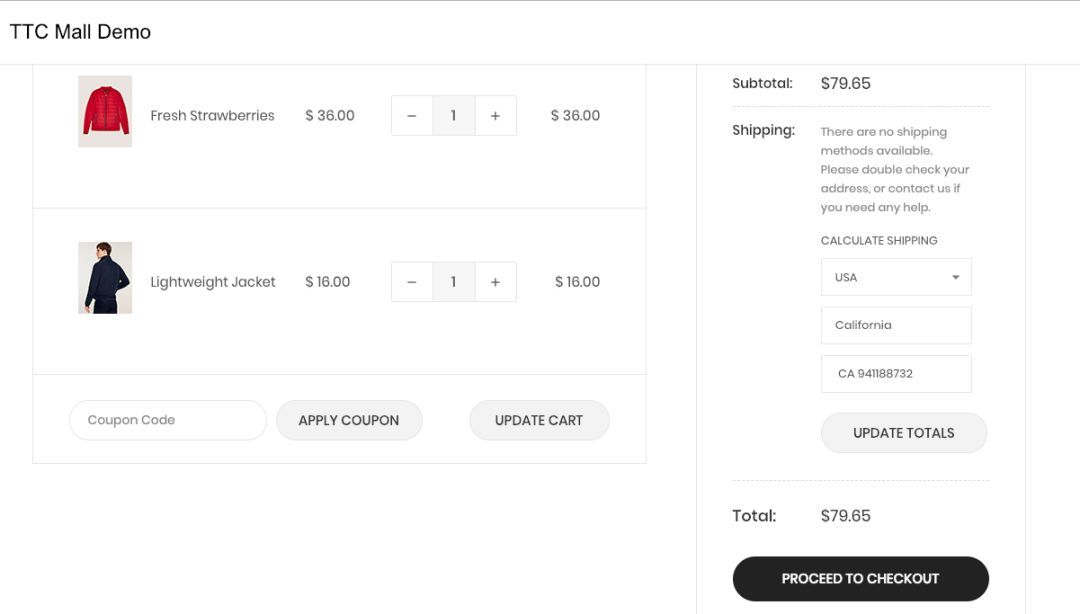Select the Fresh Strawberries product name
The width and height of the screenshot is (1080, 614).
tap(212, 116)
